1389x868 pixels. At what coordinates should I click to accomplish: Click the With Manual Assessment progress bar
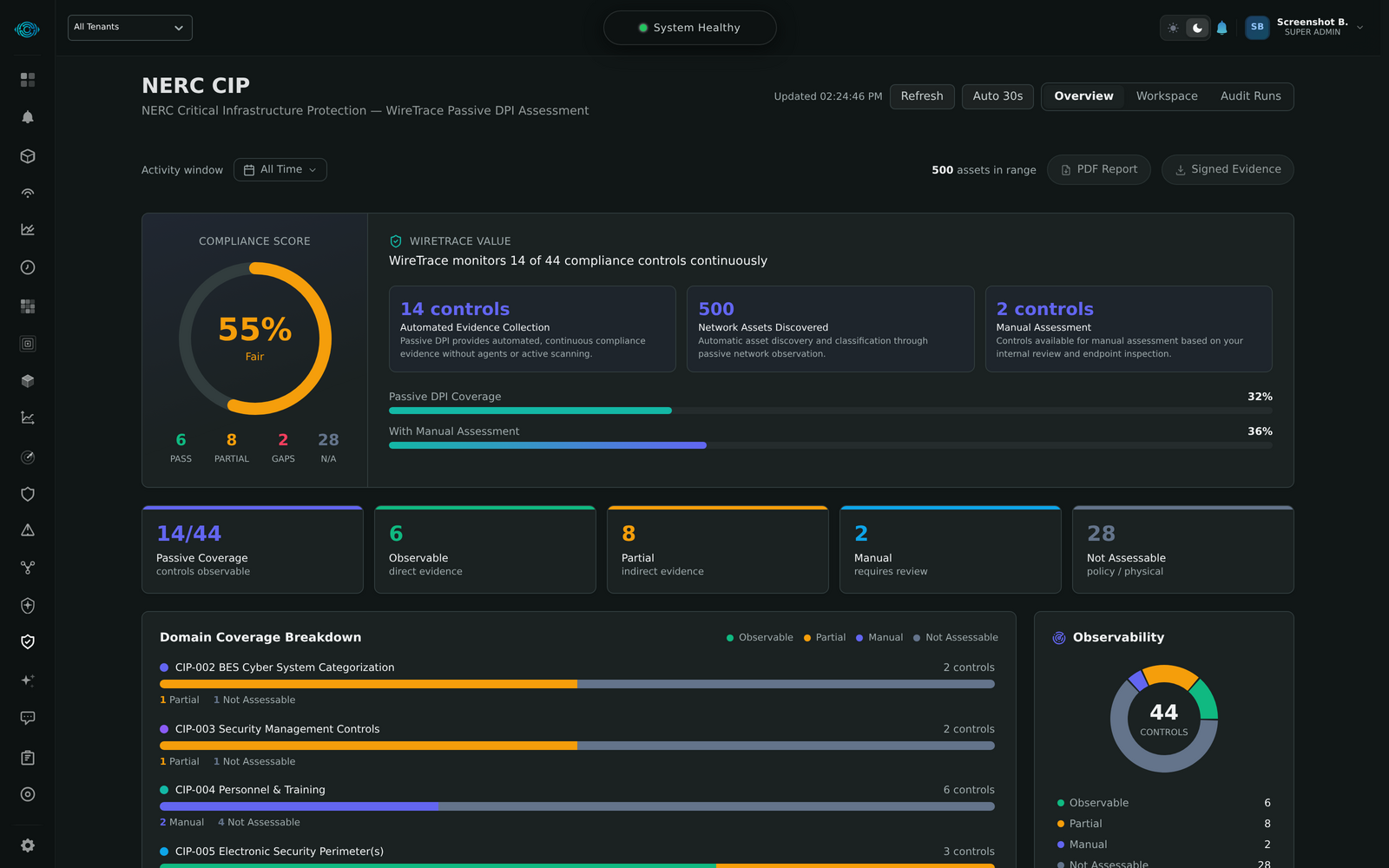831,445
